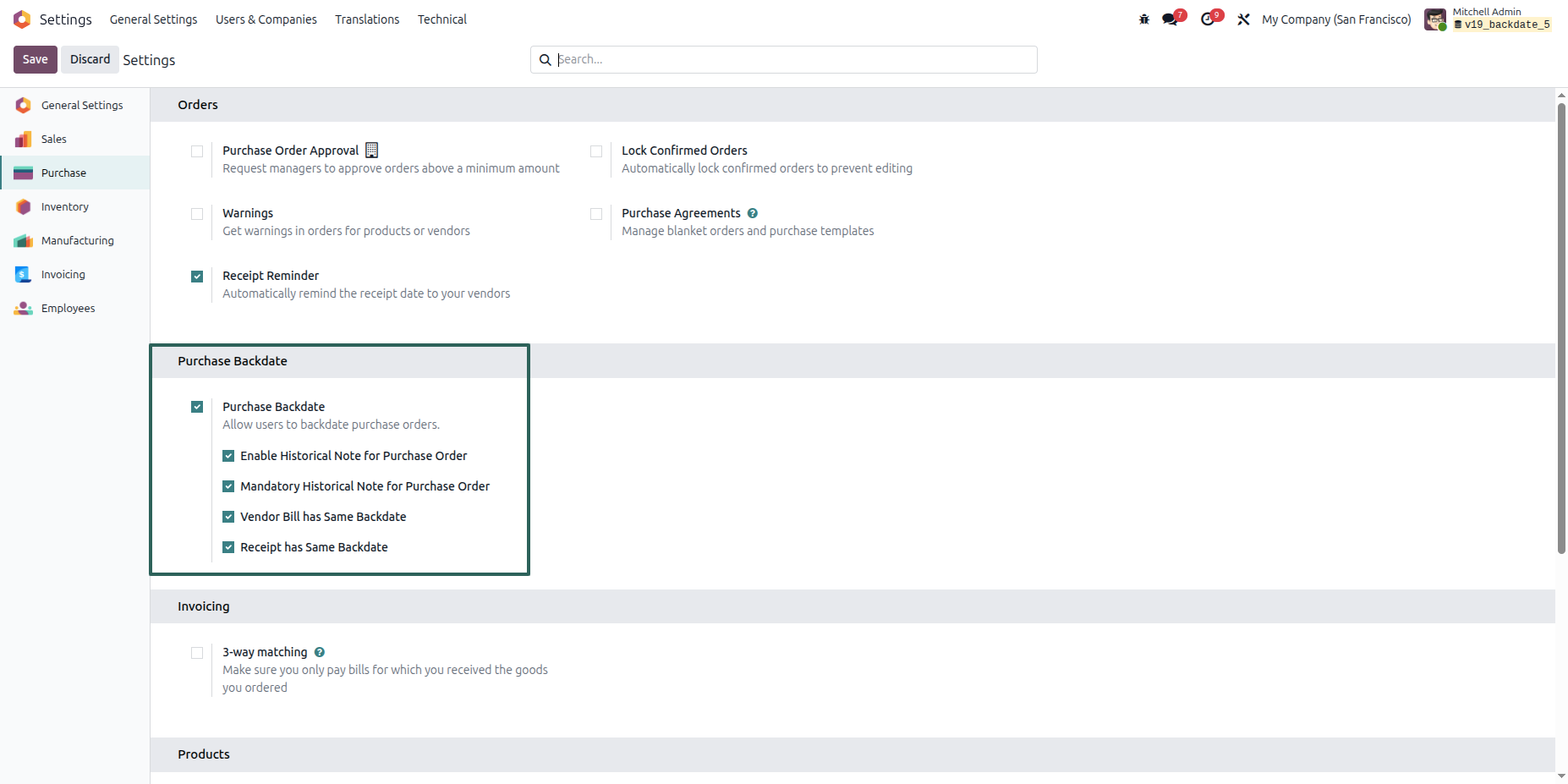Open the Translations menu
Screen dimensions: 1568x784
tap(367, 19)
